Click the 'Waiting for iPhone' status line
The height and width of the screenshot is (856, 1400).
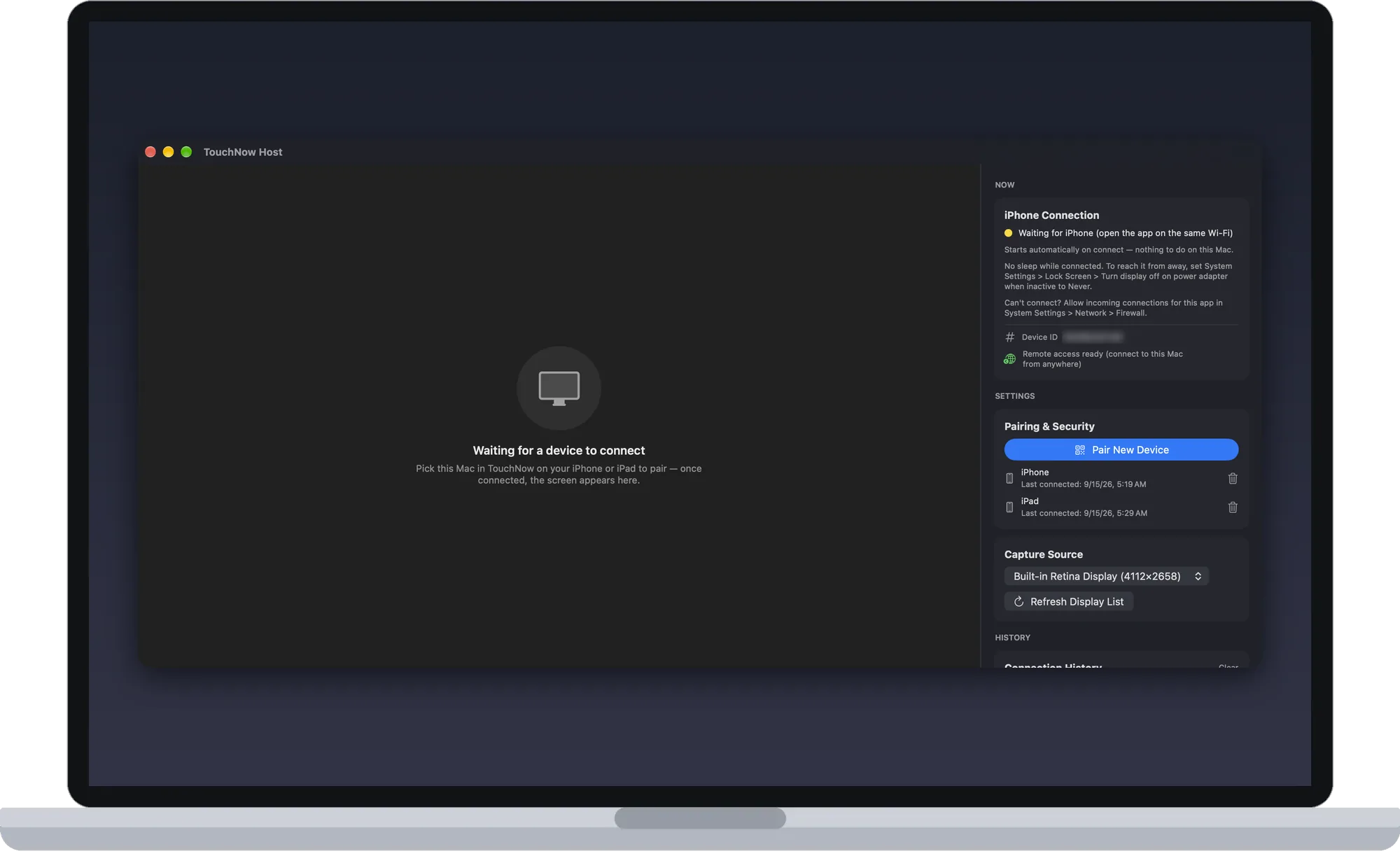pyautogui.click(x=1125, y=233)
